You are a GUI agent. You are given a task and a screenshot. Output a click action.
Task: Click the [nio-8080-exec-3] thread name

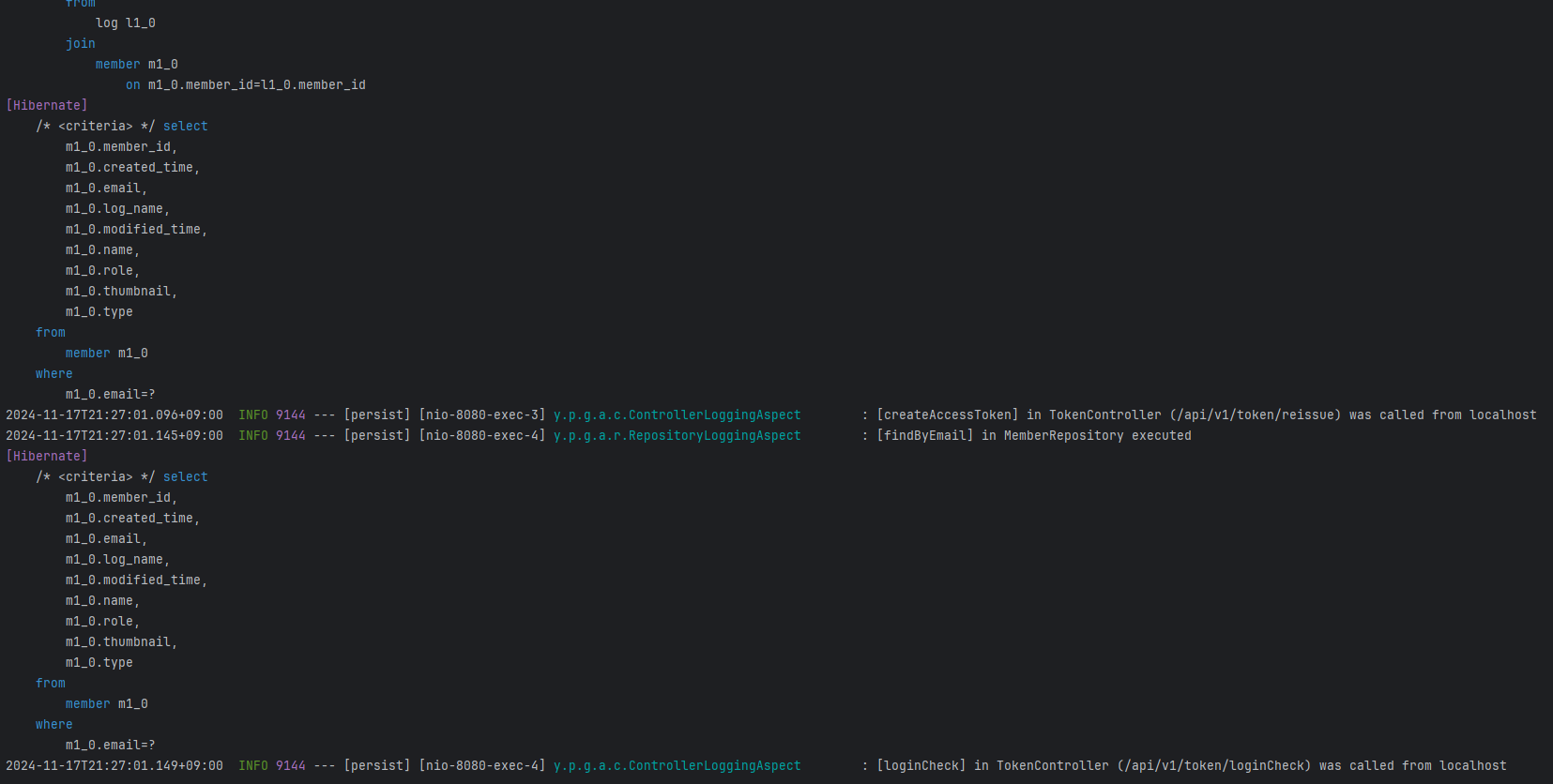(482, 415)
